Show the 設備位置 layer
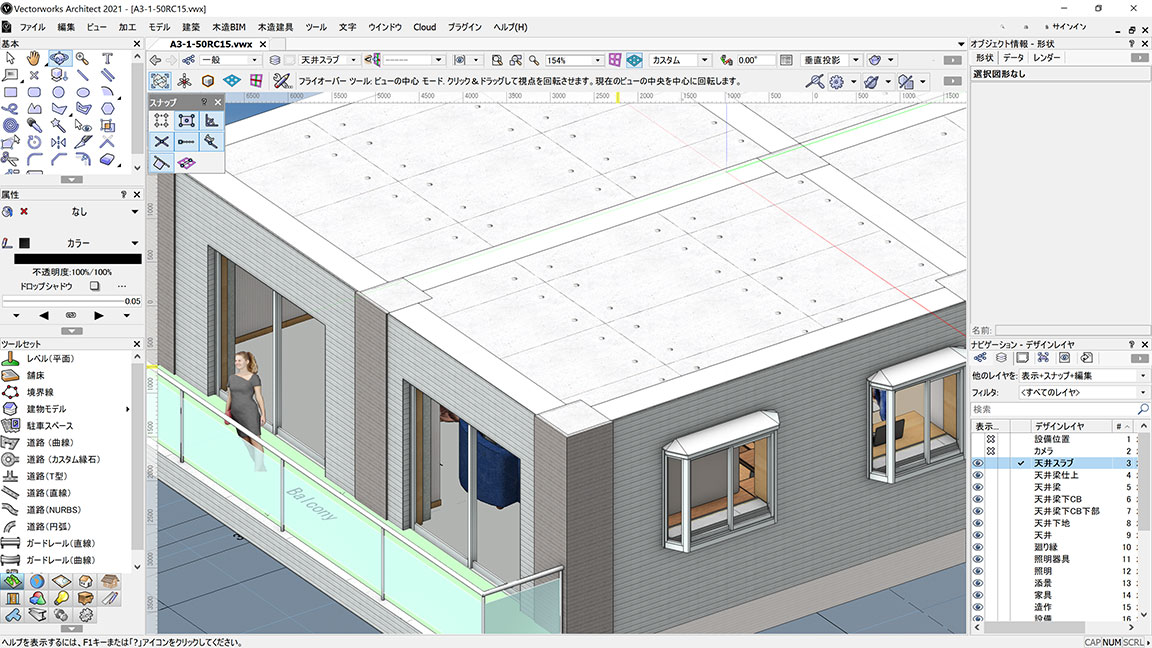1152x648 pixels. click(x=978, y=438)
